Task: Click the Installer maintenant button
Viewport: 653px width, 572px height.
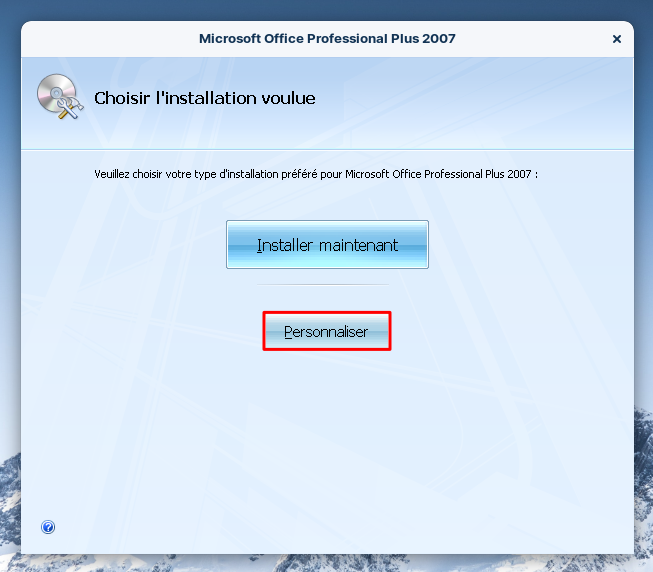Action: [x=327, y=245]
